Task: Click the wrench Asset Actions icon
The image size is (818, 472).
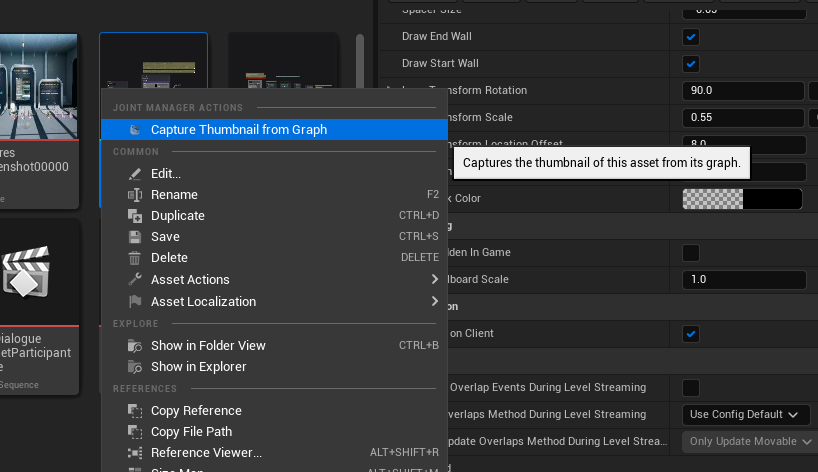Action: click(134, 280)
